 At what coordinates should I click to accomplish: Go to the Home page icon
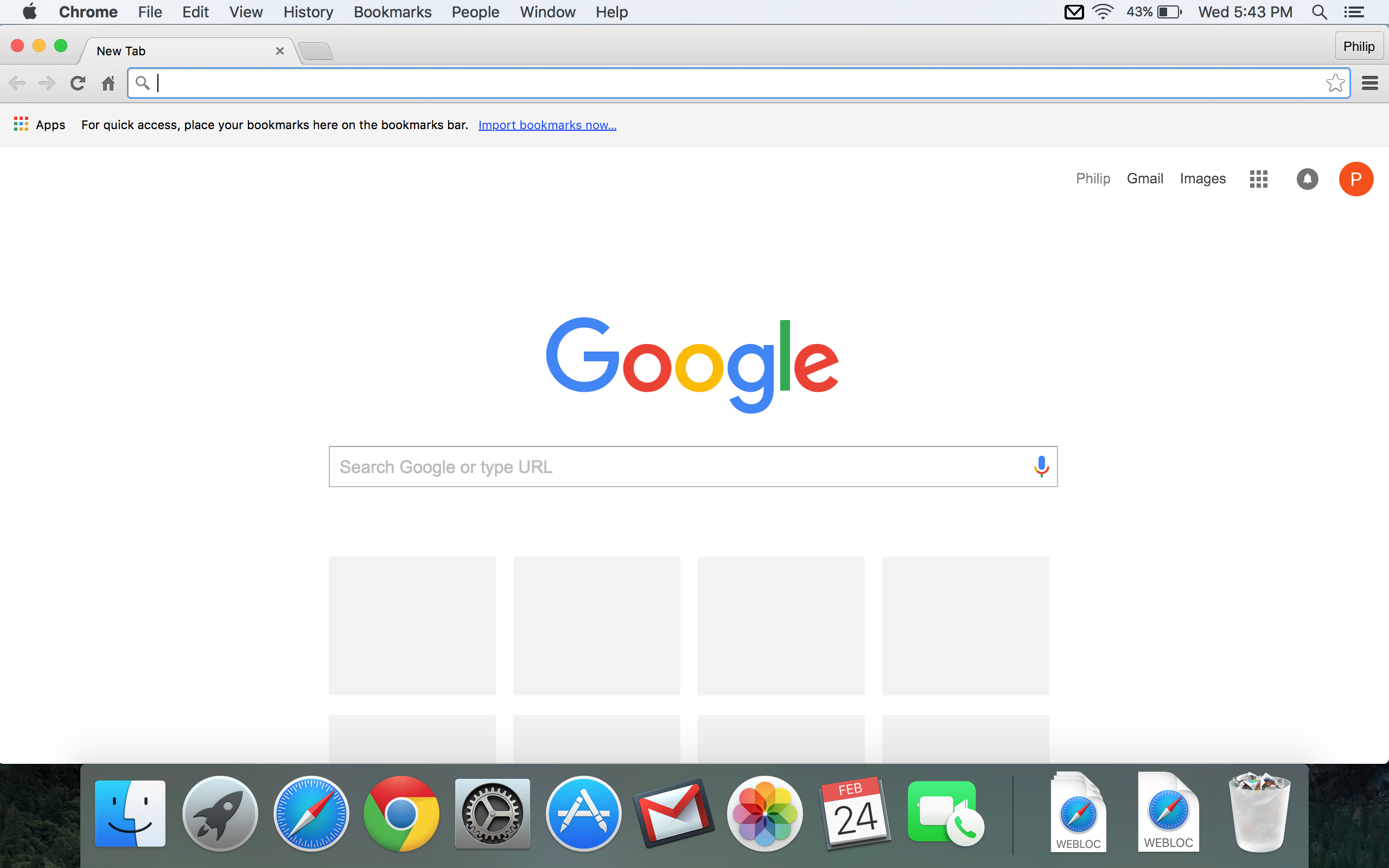click(x=108, y=83)
